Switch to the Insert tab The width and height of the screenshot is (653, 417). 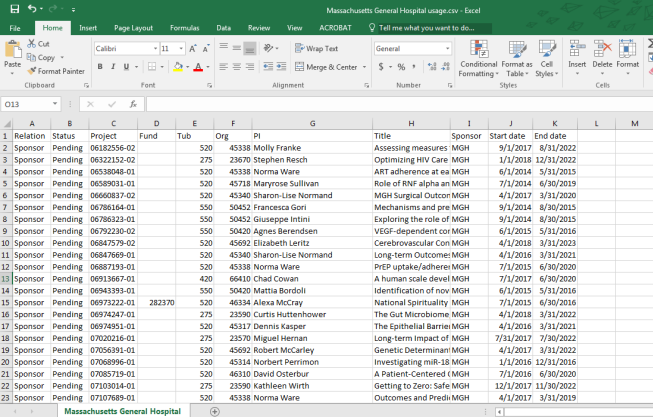88,28
